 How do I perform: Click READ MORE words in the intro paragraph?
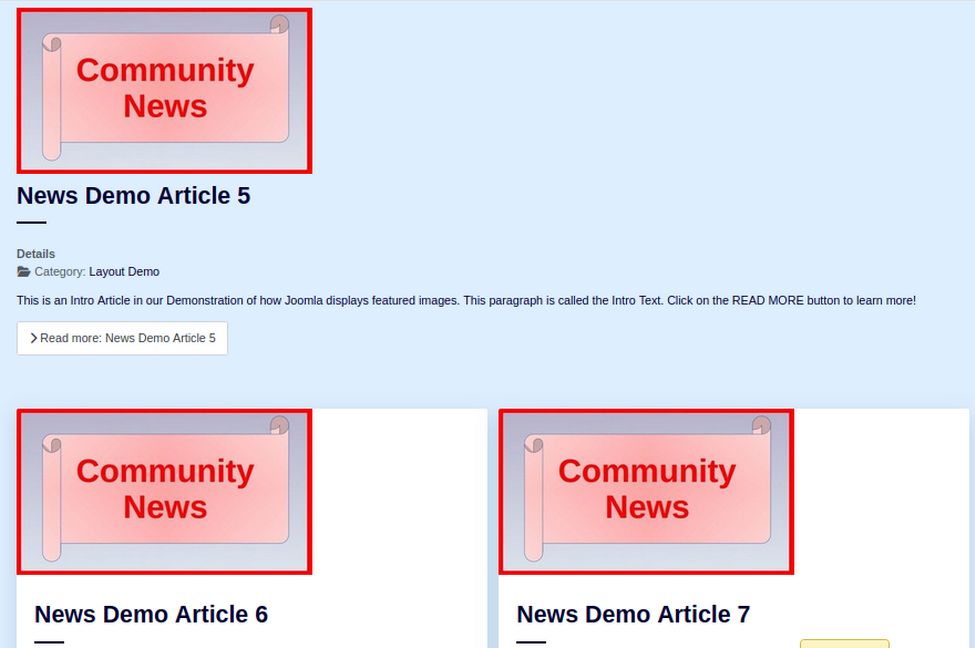coord(766,300)
